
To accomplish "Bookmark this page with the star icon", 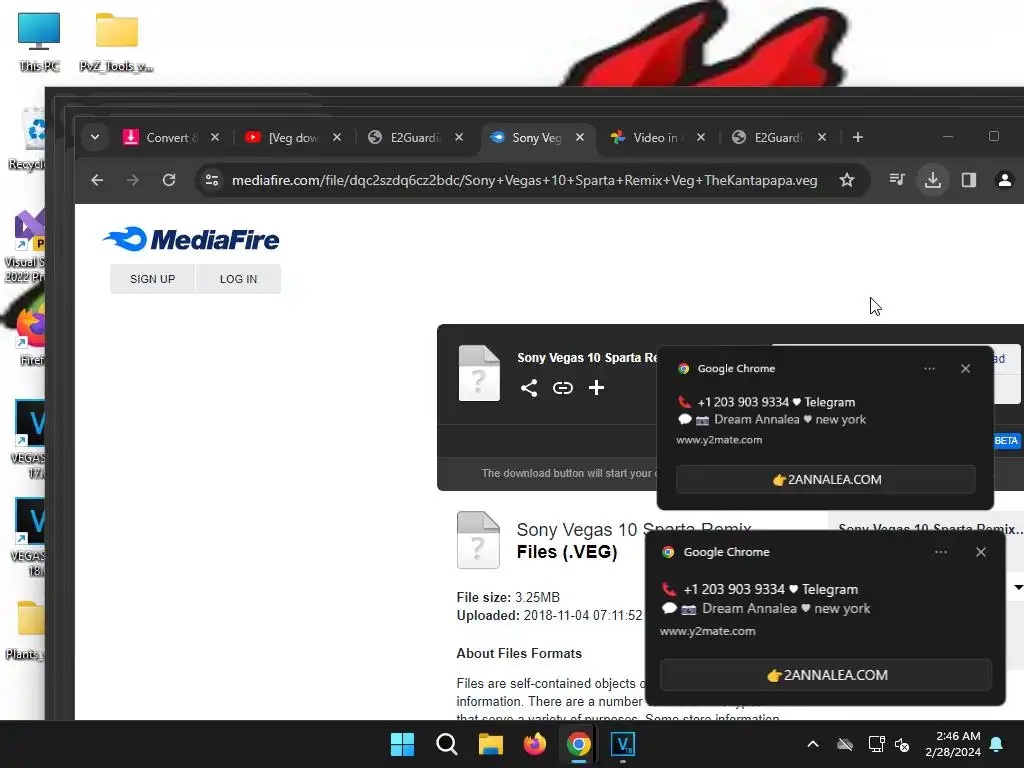I will (x=846, y=180).
